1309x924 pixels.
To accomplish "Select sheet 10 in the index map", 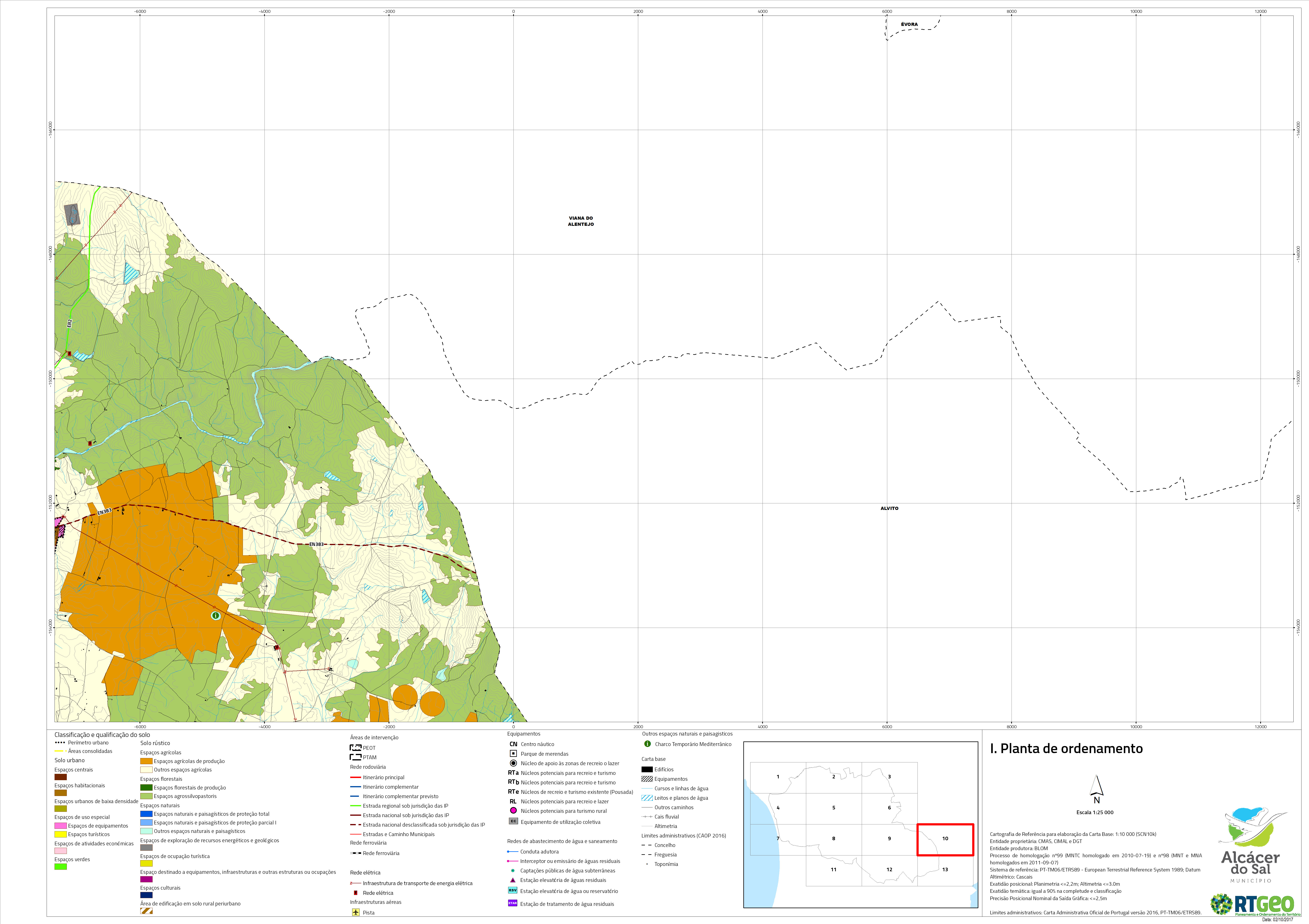I will coord(945,839).
